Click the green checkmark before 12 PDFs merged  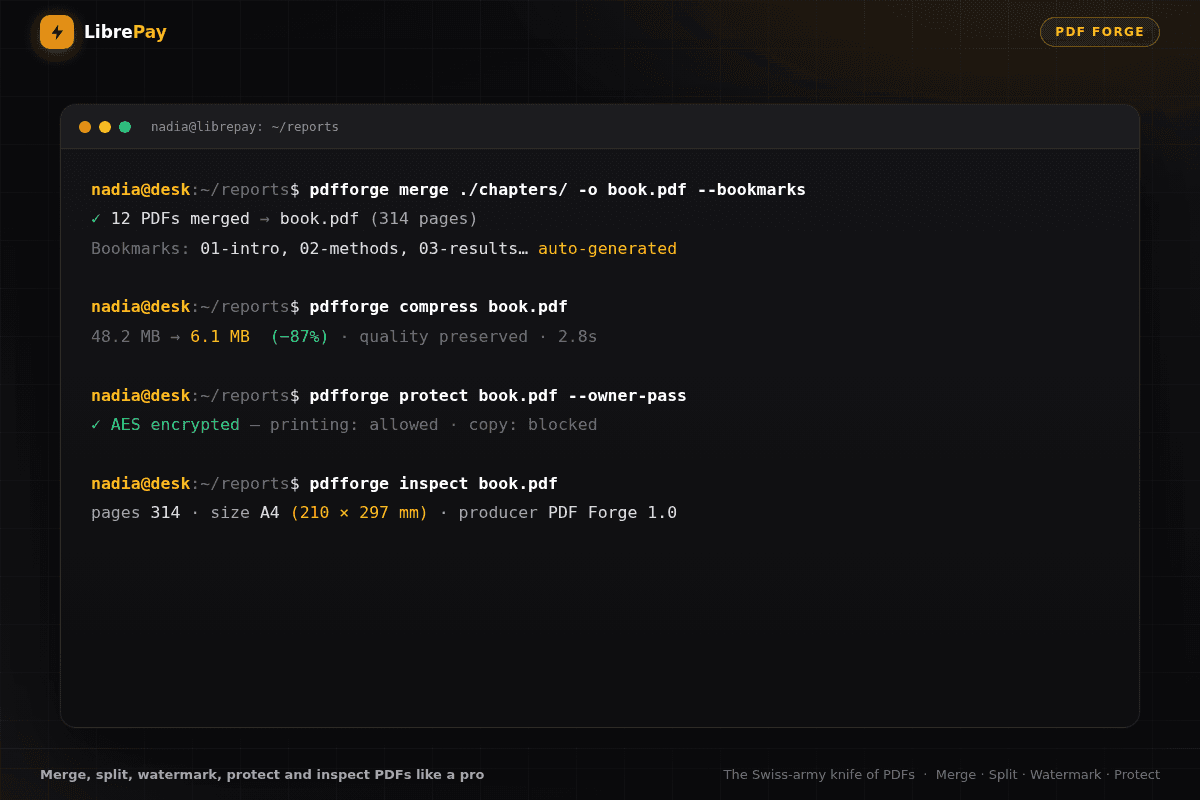coord(96,218)
